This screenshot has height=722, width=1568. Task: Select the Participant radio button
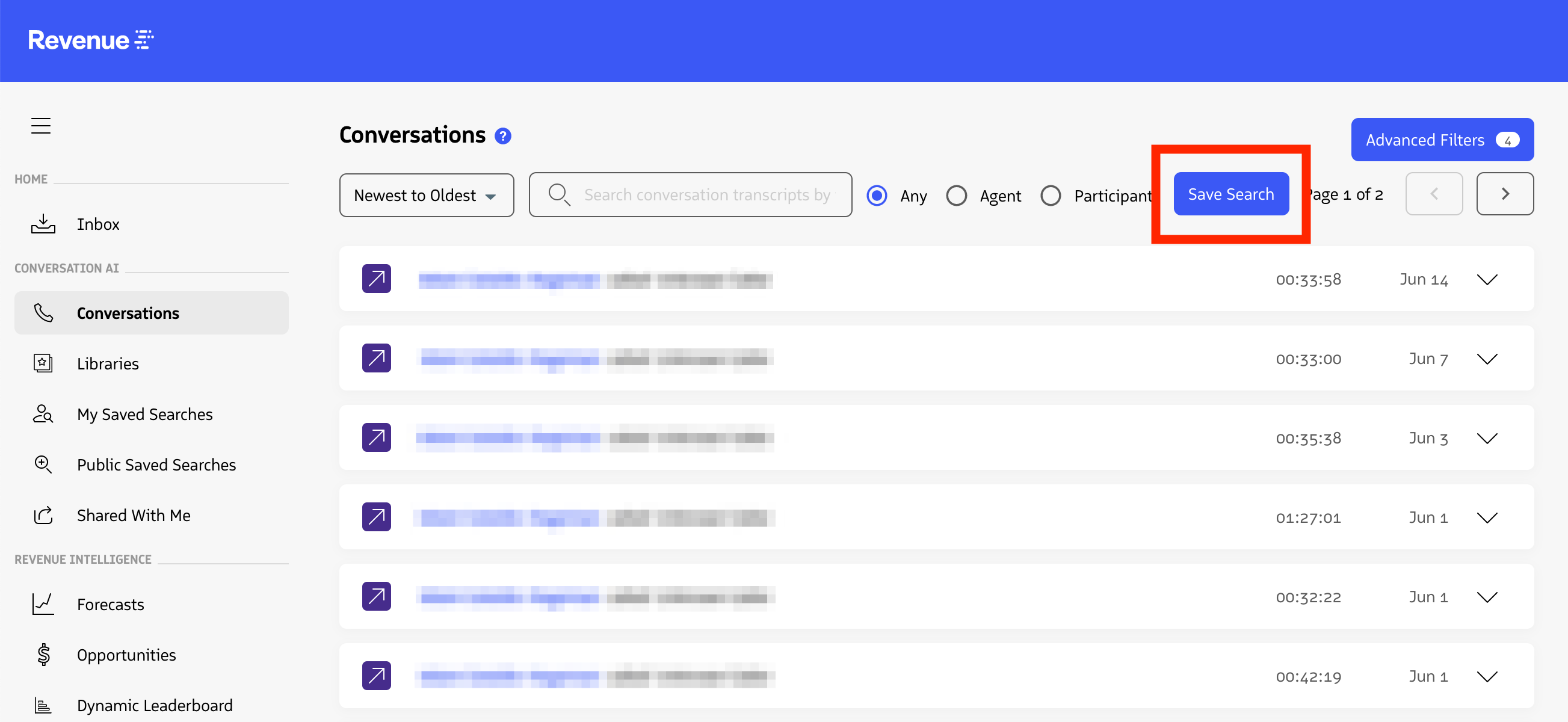point(1051,196)
